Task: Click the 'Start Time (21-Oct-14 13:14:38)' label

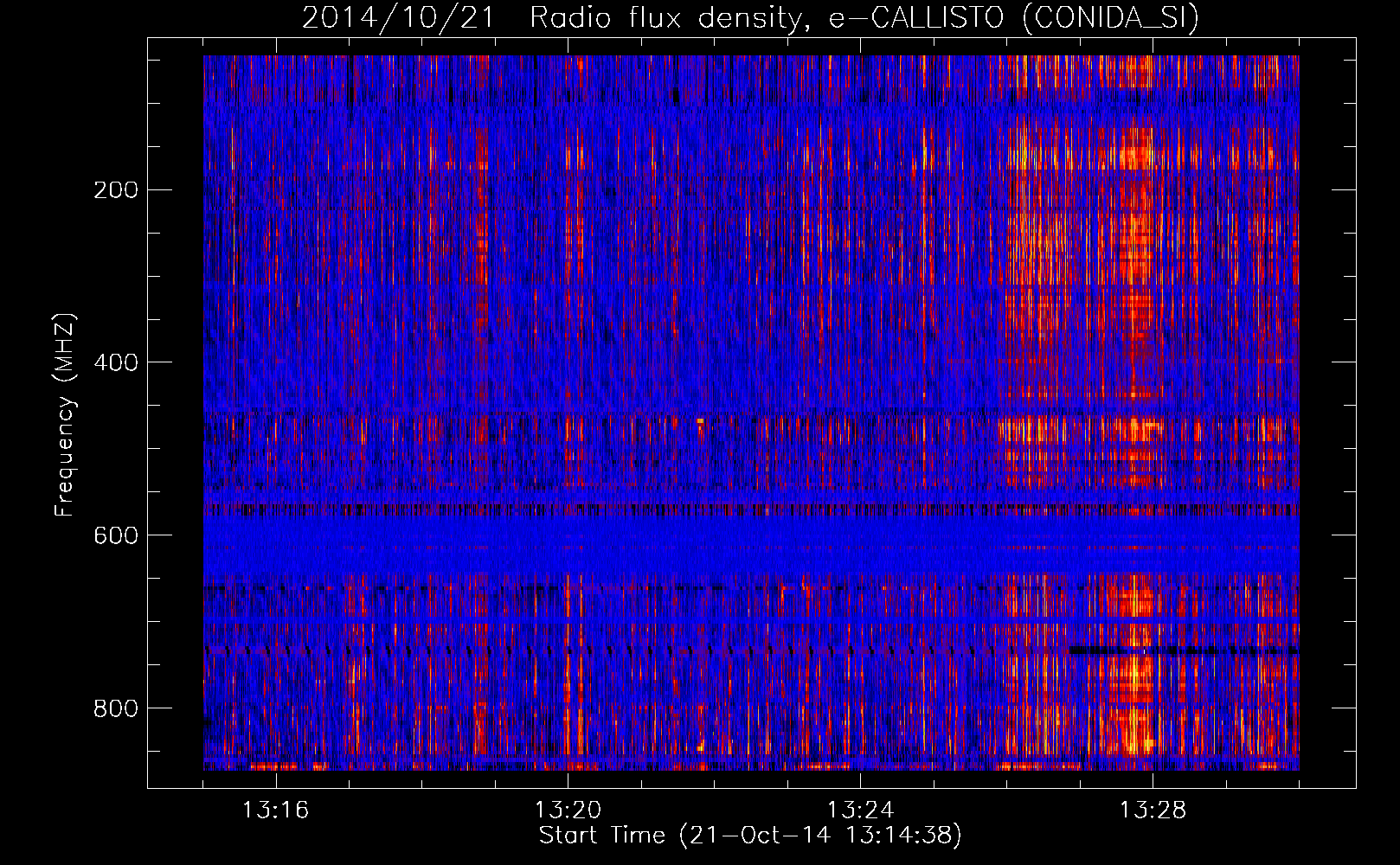Action: coord(750,836)
